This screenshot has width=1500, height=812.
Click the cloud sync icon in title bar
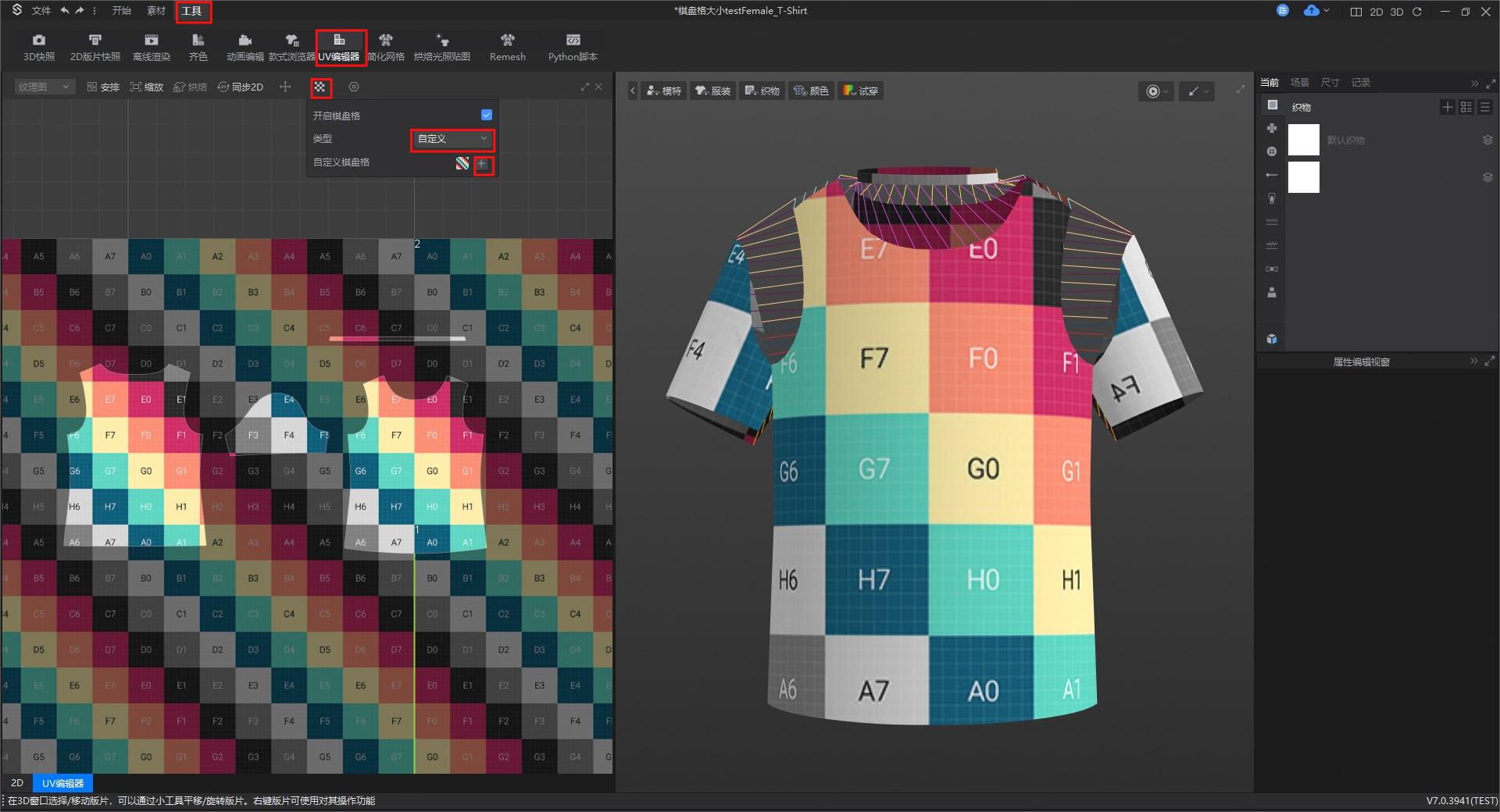click(x=1312, y=11)
